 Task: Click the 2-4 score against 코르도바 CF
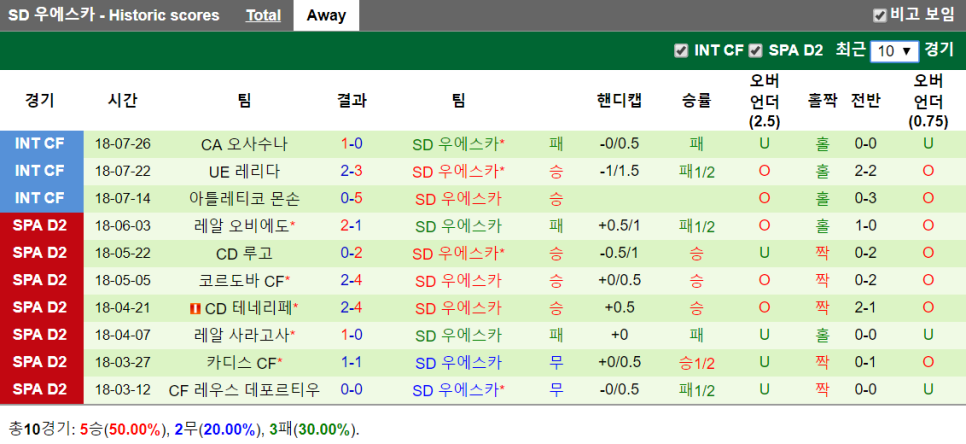(351, 281)
